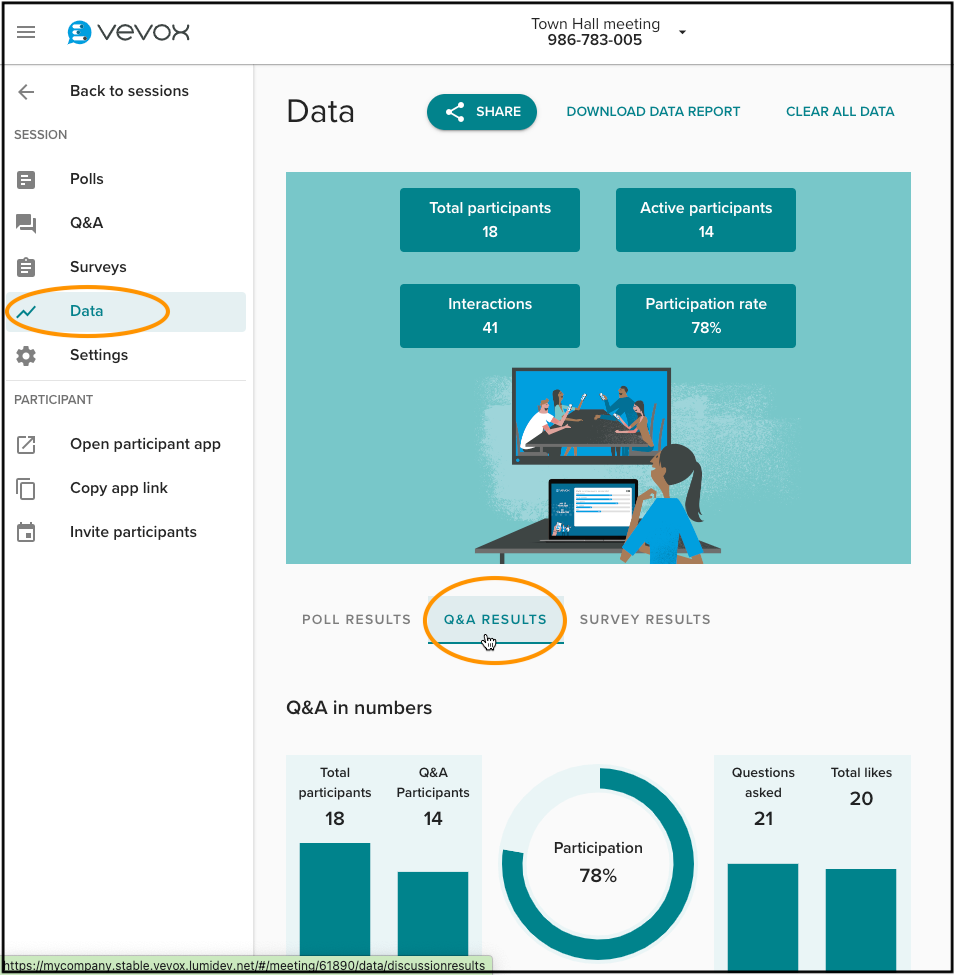This screenshot has width=954, height=975.
Task: Click the meeting illustration image
Action: [x=598, y=465]
